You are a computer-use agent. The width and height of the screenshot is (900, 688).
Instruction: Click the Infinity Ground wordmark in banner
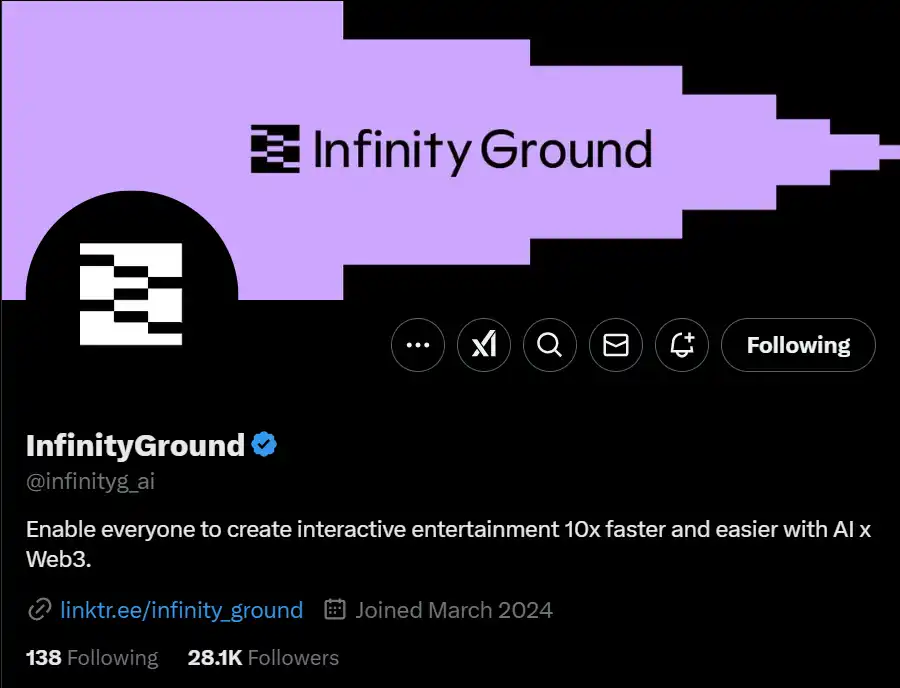[482, 150]
